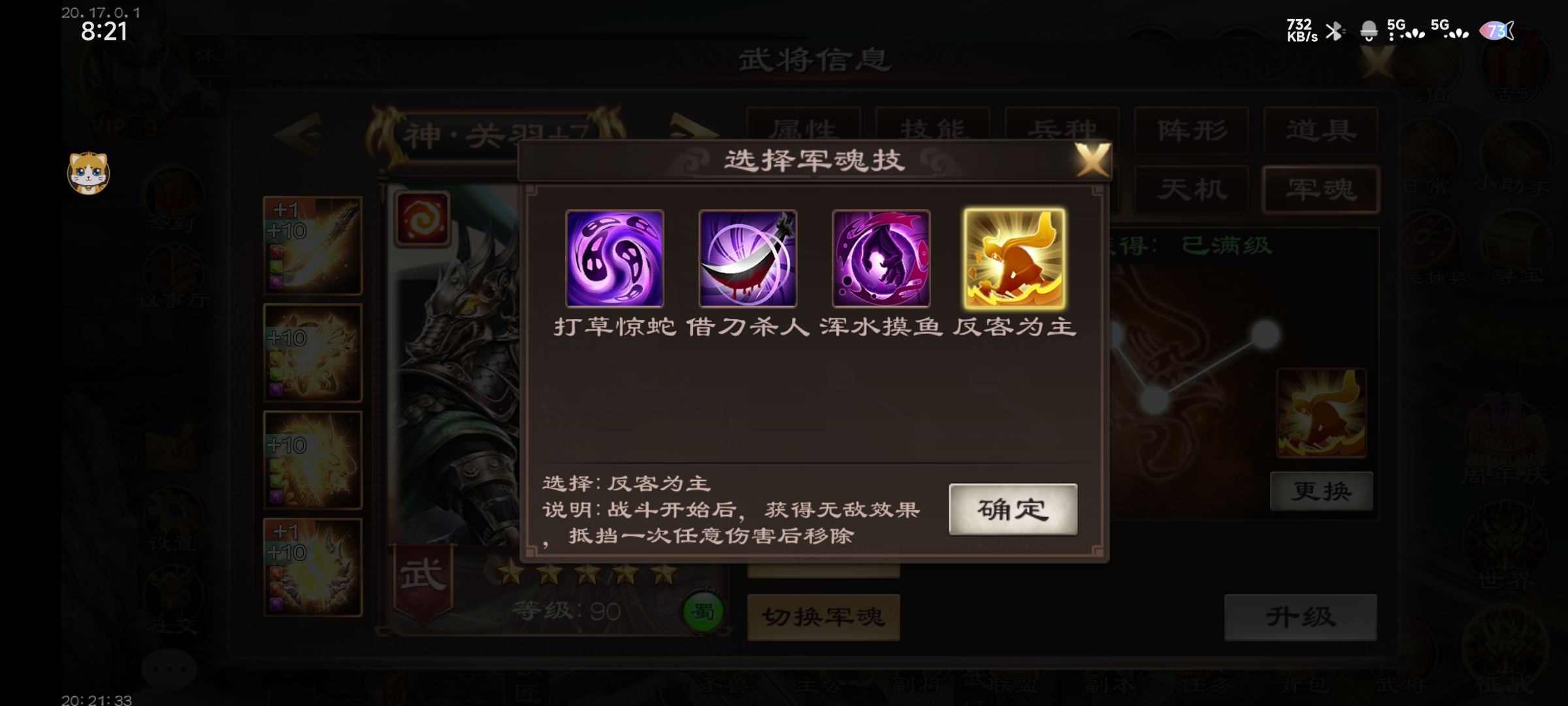Open the 切换军魂 switch button
The width and height of the screenshot is (1568, 706).
[x=823, y=617]
